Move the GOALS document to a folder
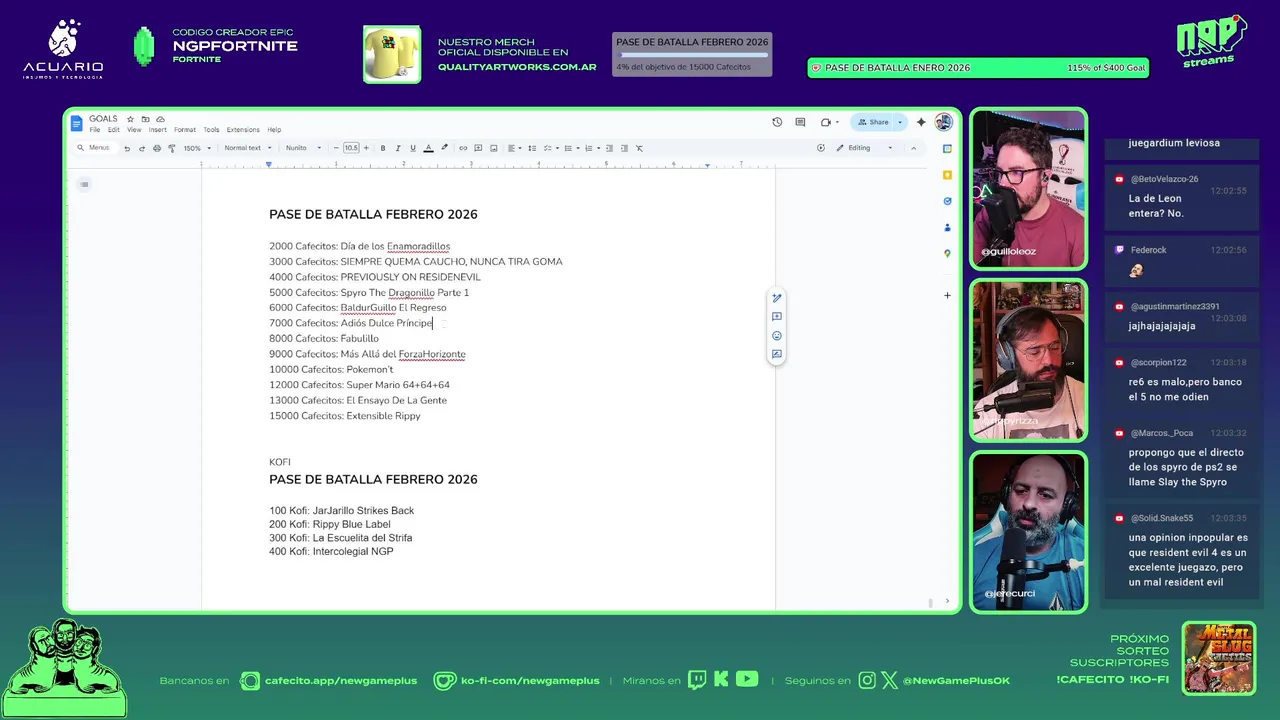The image size is (1280, 720). pos(145,119)
